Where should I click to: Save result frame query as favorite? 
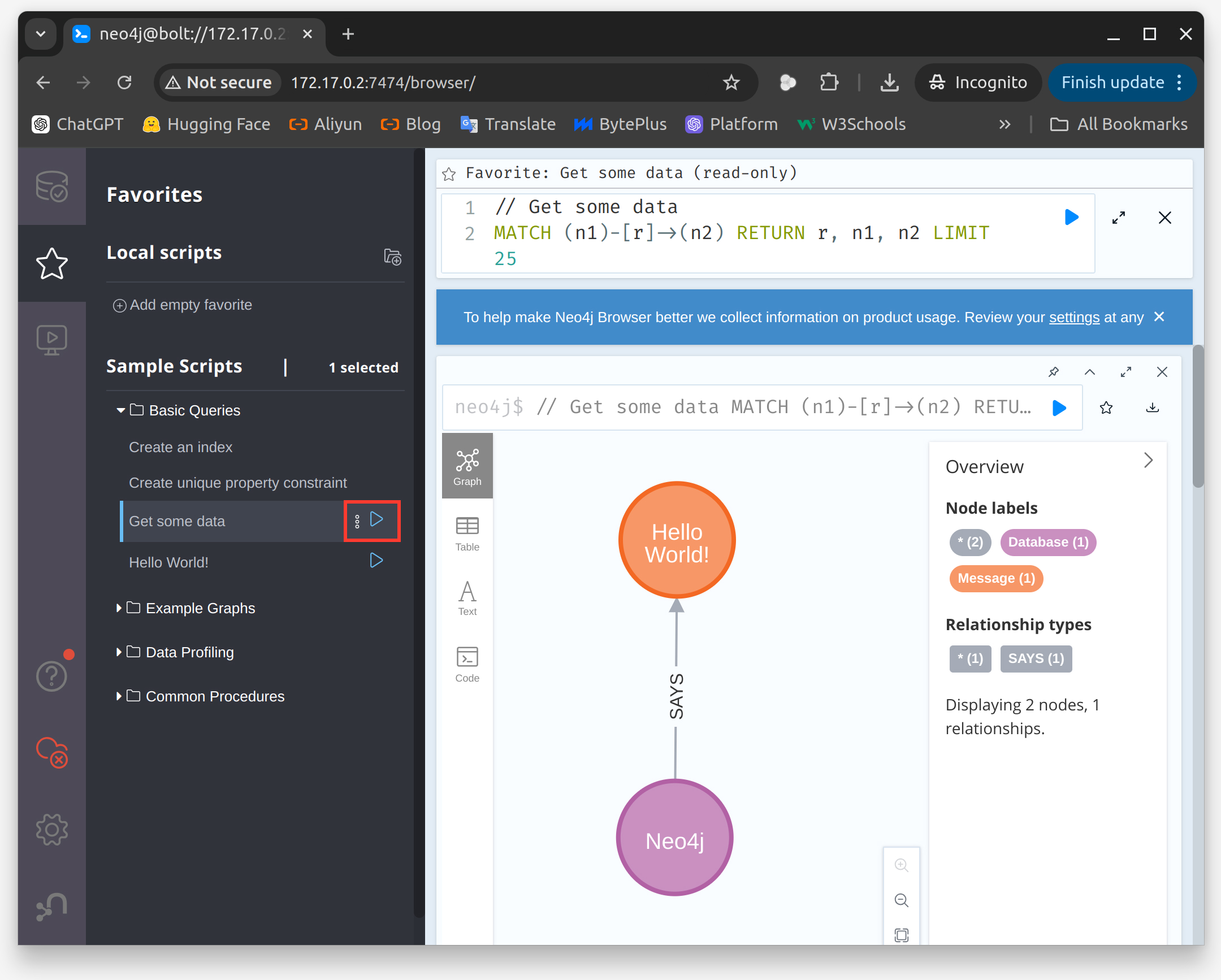(1106, 407)
